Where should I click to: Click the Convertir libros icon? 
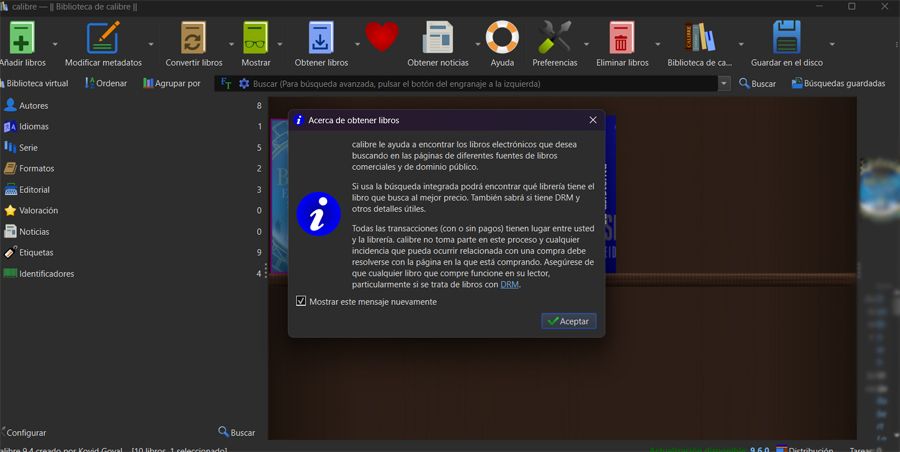[193, 37]
